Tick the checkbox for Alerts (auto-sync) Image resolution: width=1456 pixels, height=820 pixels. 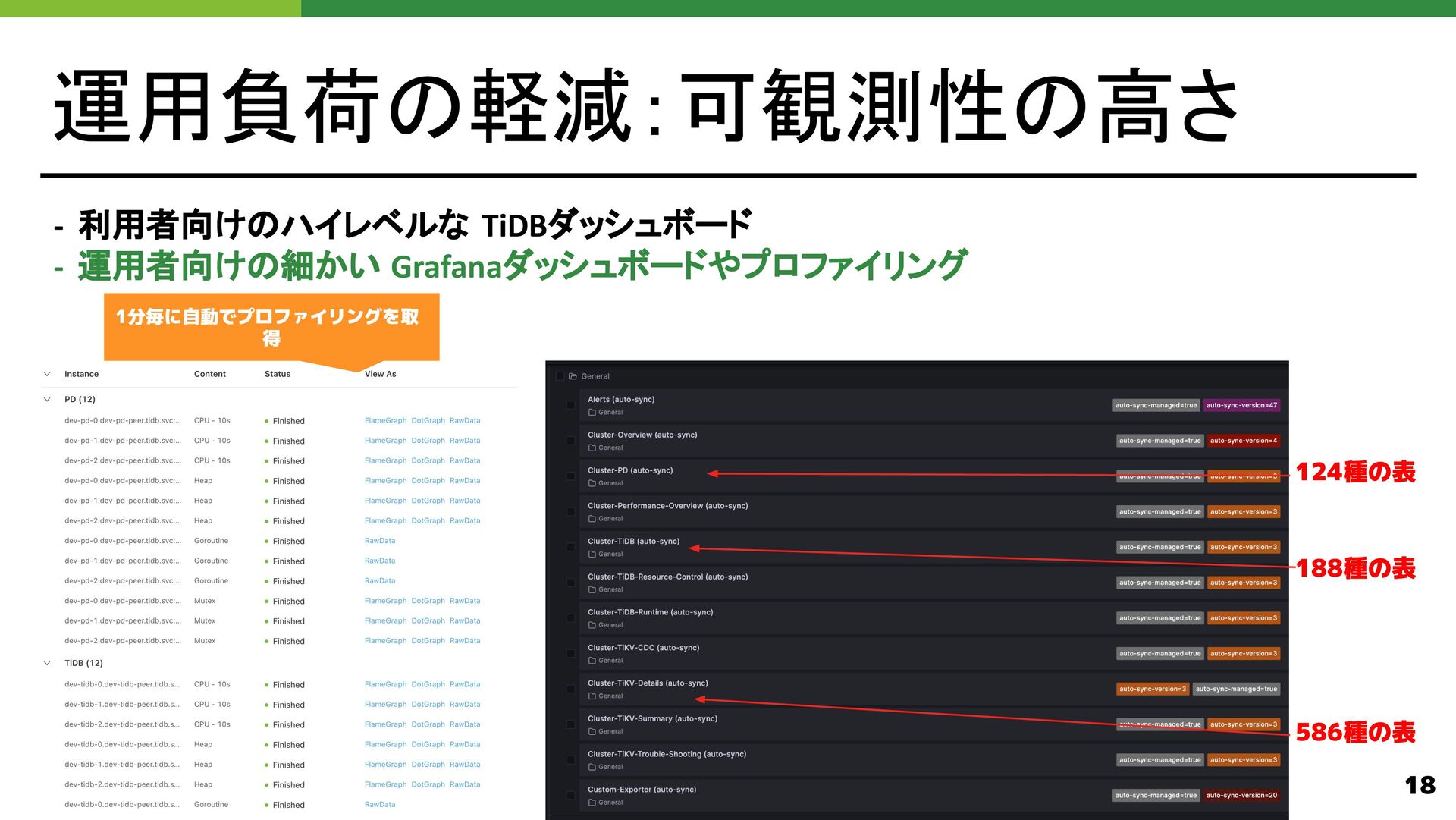570,405
